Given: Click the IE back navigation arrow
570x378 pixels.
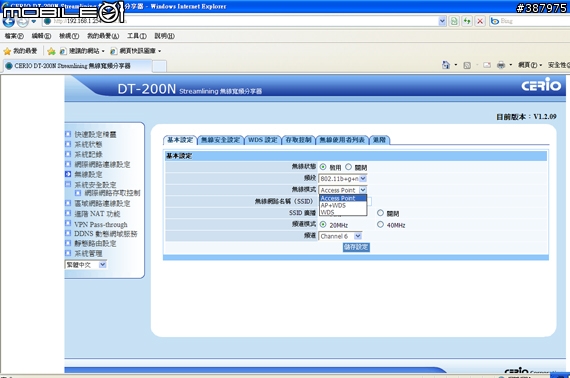Looking at the screenshot, I should click(9, 22).
